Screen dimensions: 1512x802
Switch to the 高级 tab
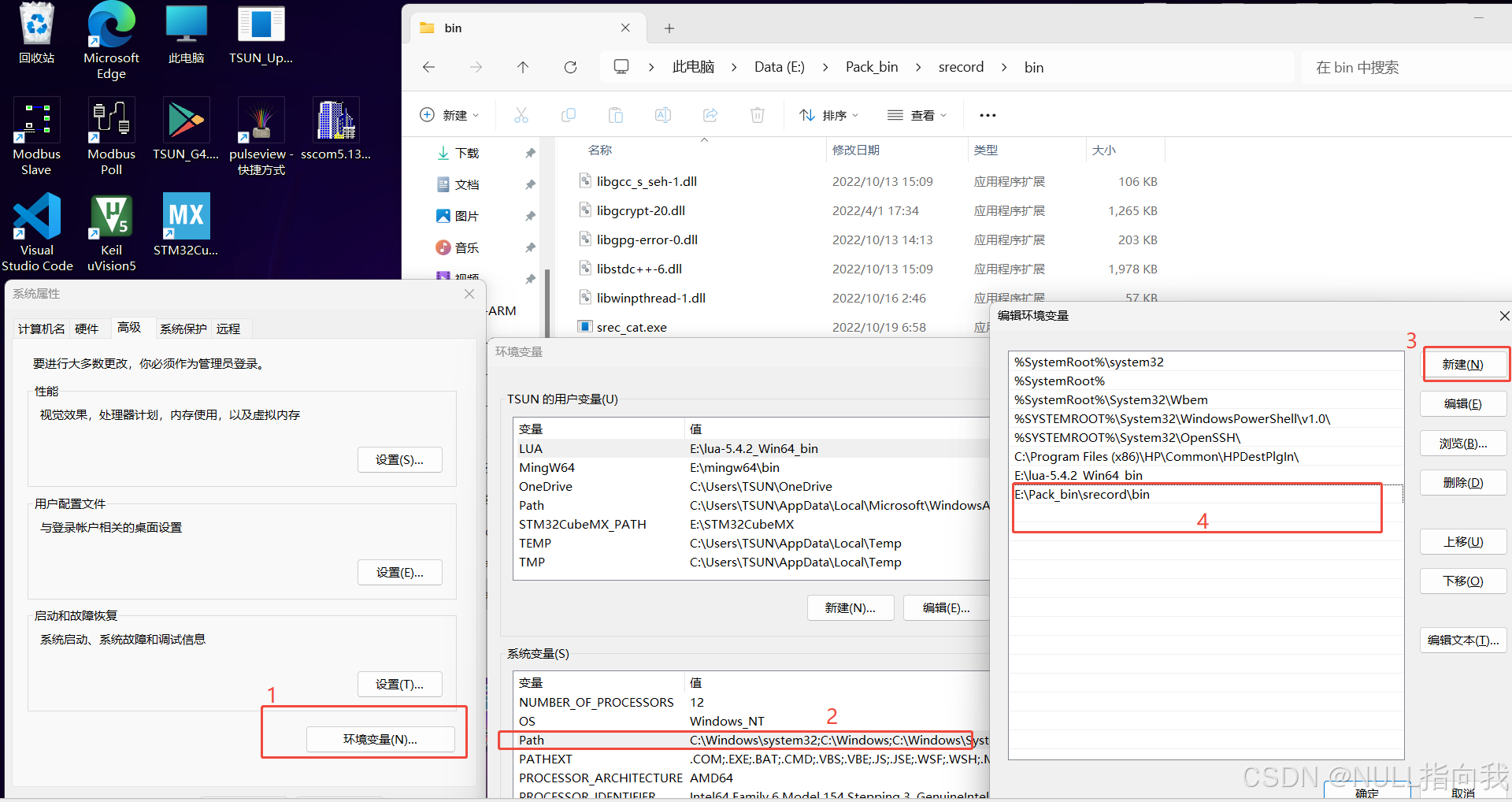point(129,327)
